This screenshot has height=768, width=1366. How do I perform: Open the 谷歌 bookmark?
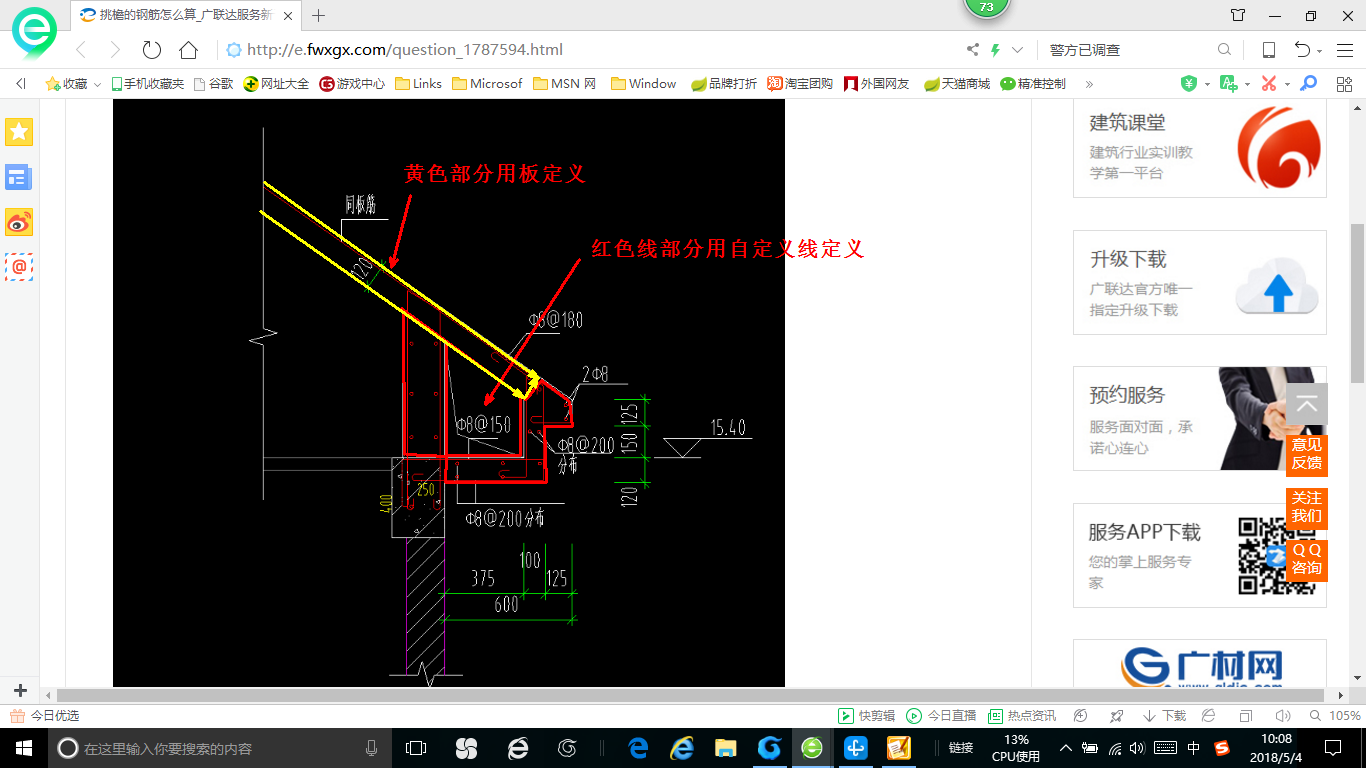click(x=213, y=84)
